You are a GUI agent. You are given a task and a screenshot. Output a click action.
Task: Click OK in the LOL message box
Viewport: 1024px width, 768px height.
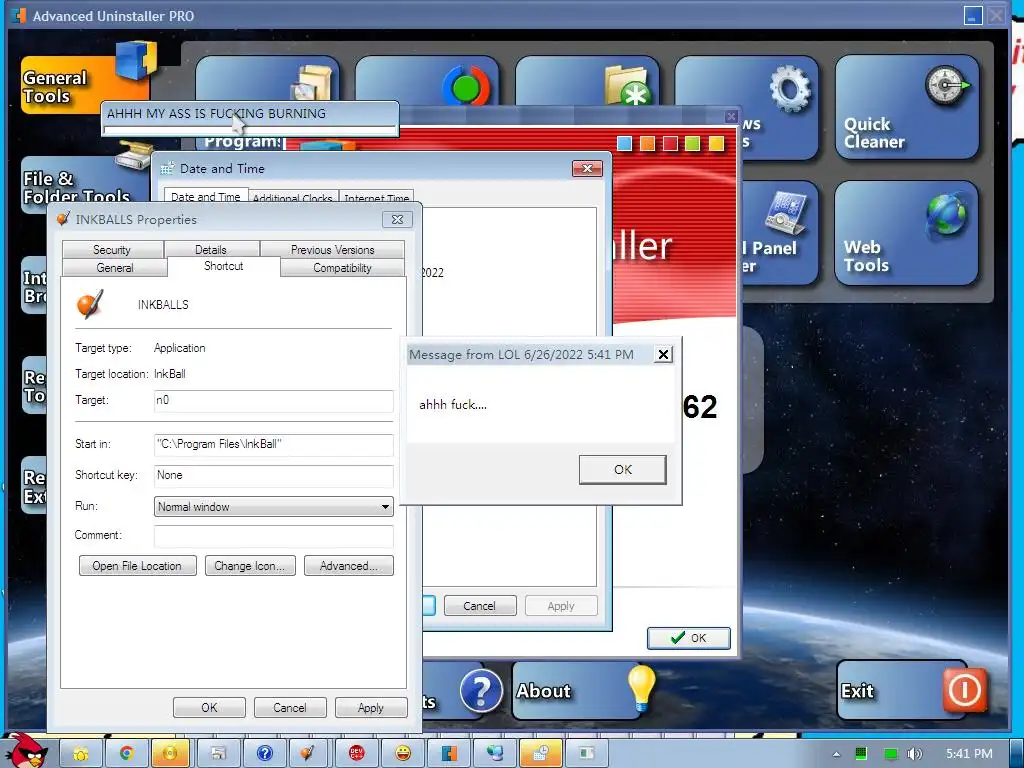tap(622, 470)
